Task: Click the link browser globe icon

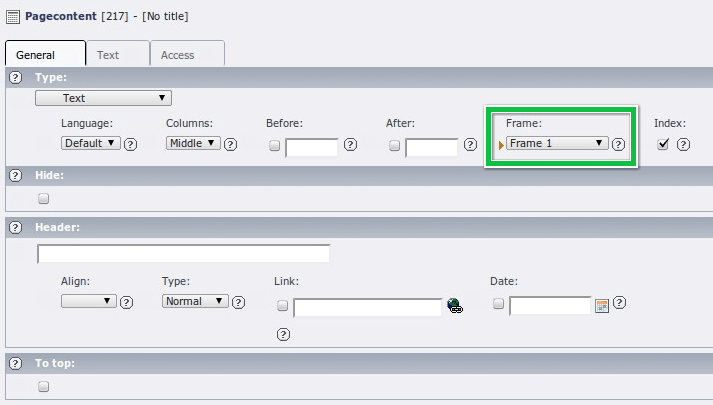Action: 455,306
